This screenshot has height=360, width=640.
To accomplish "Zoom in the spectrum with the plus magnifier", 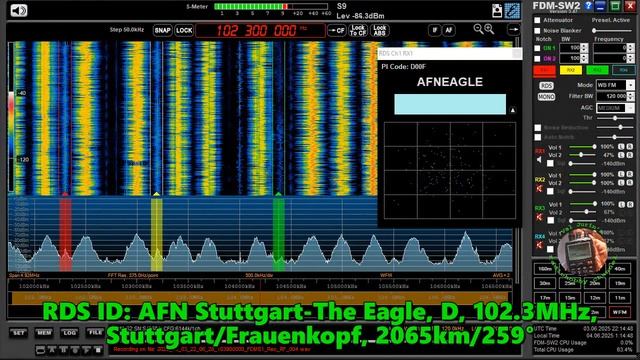I will pyautogui.click(x=489, y=29).
